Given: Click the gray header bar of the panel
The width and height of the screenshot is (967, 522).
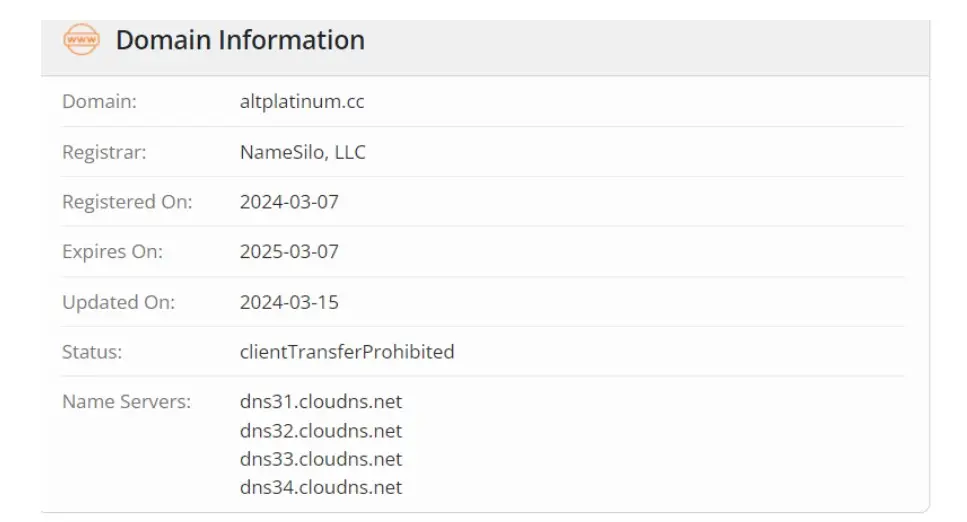Looking at the screenshot, I should [485, 48].
